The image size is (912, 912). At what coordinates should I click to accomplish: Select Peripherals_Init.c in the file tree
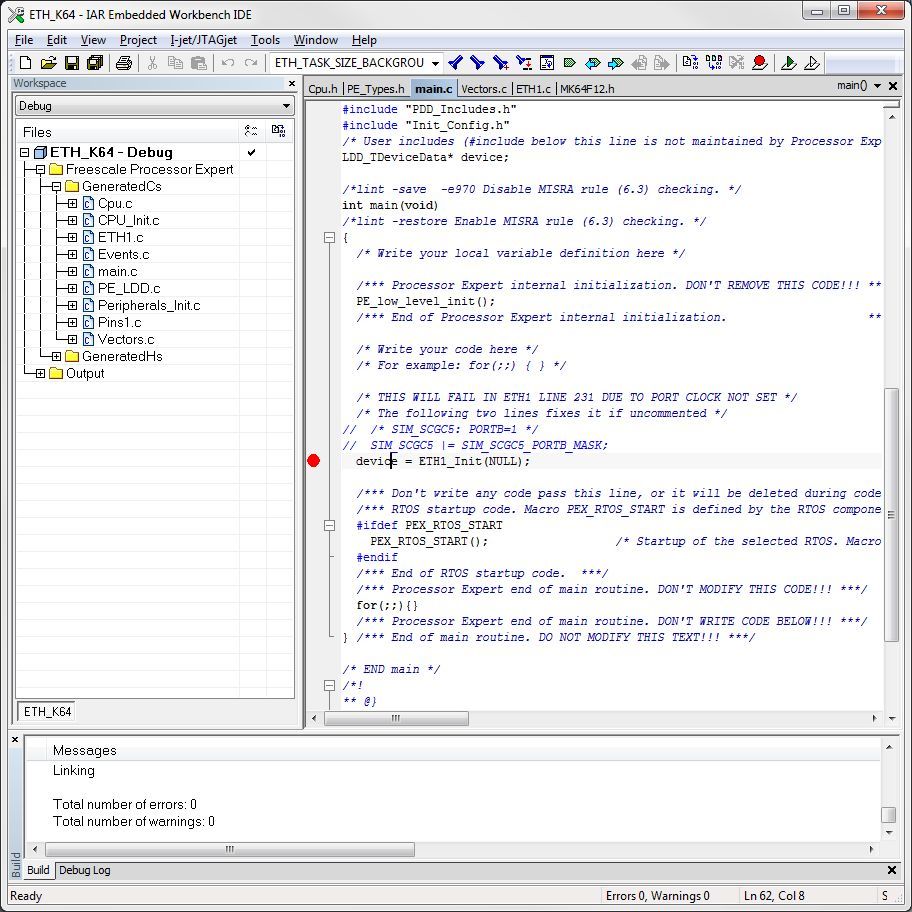point(149,305)
